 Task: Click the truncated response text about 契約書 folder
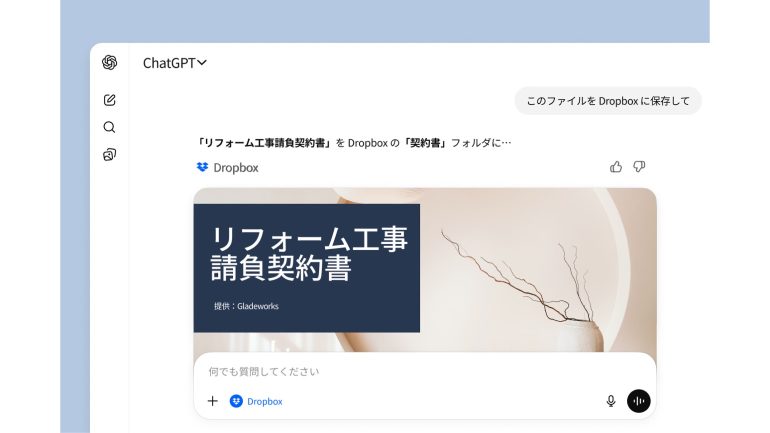tap(354, 143)
